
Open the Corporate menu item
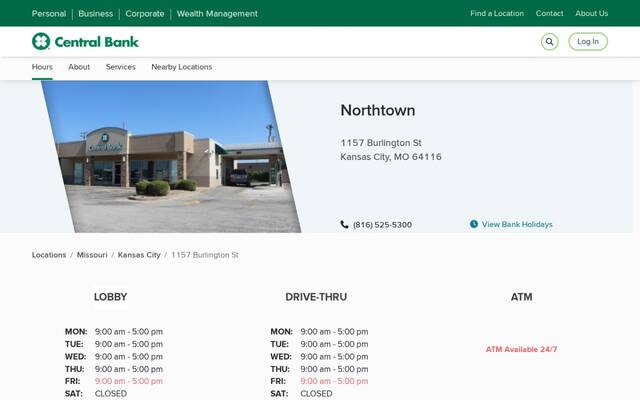click(x=145, y=13)
